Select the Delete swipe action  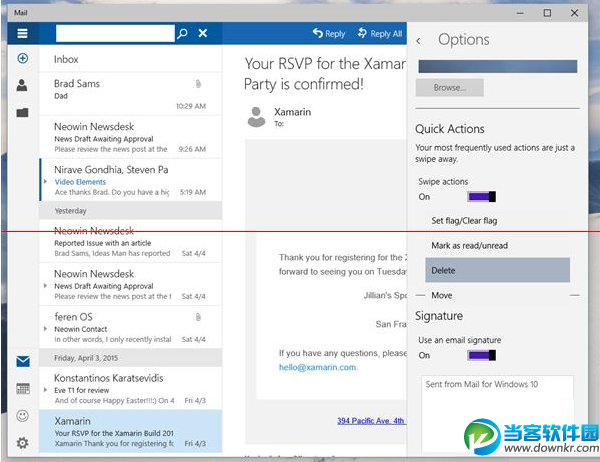(x=497, y=270)
